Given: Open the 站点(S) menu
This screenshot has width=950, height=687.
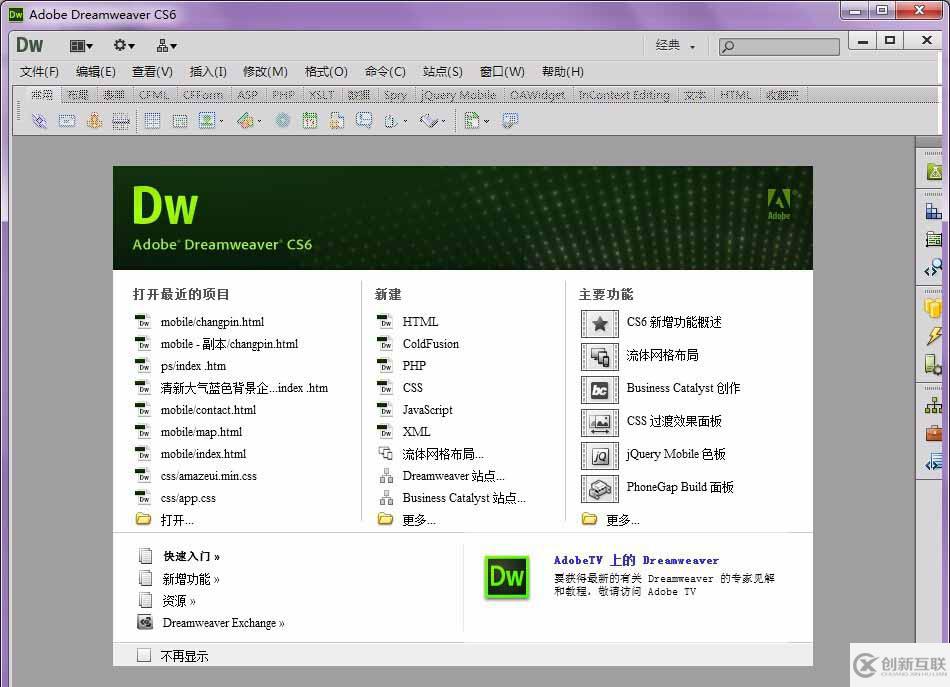Looking at the screenshot, I should [442, 71].
